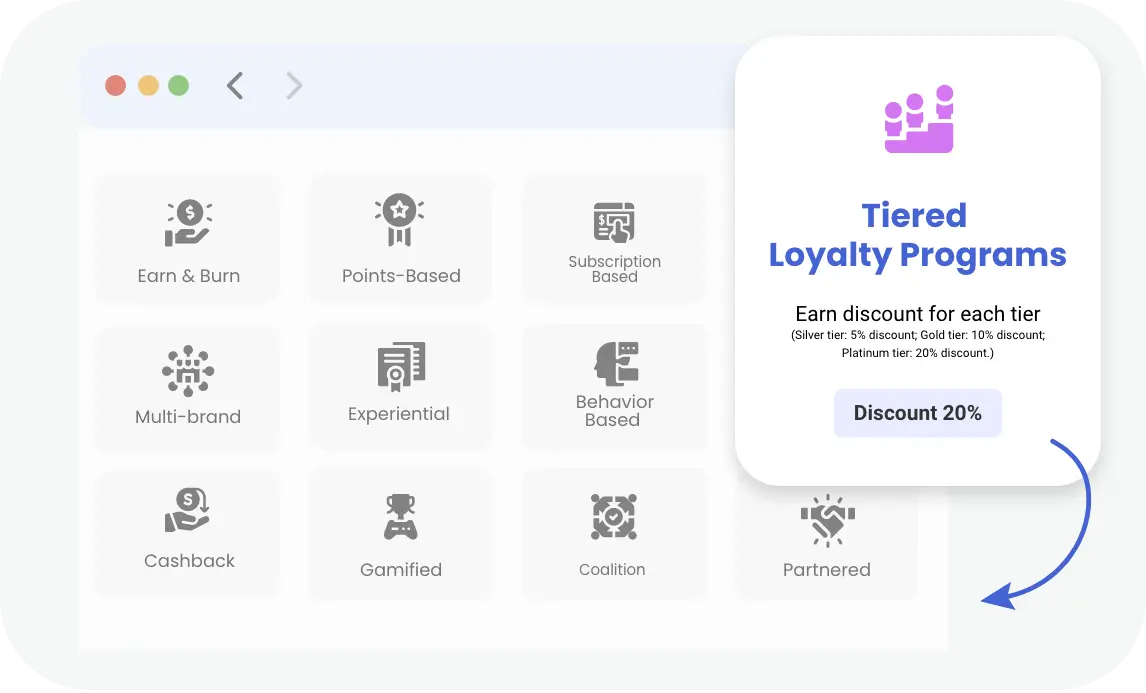Click the yellow traffic light dot
This screenshot has height=693, width=1146.
146,85
